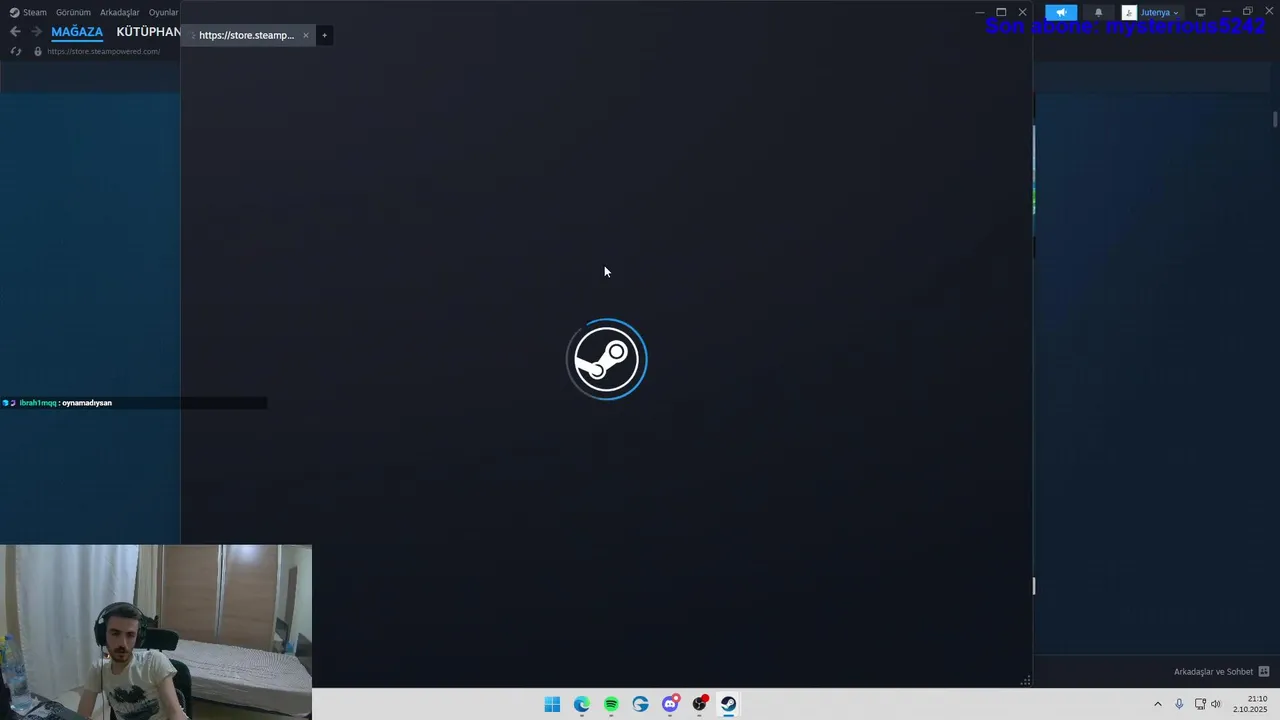Image resolution: width=1280 pixels, height=720 pixels.
Task: Open OBS Studio from taskbar
Action: [699, 704]
